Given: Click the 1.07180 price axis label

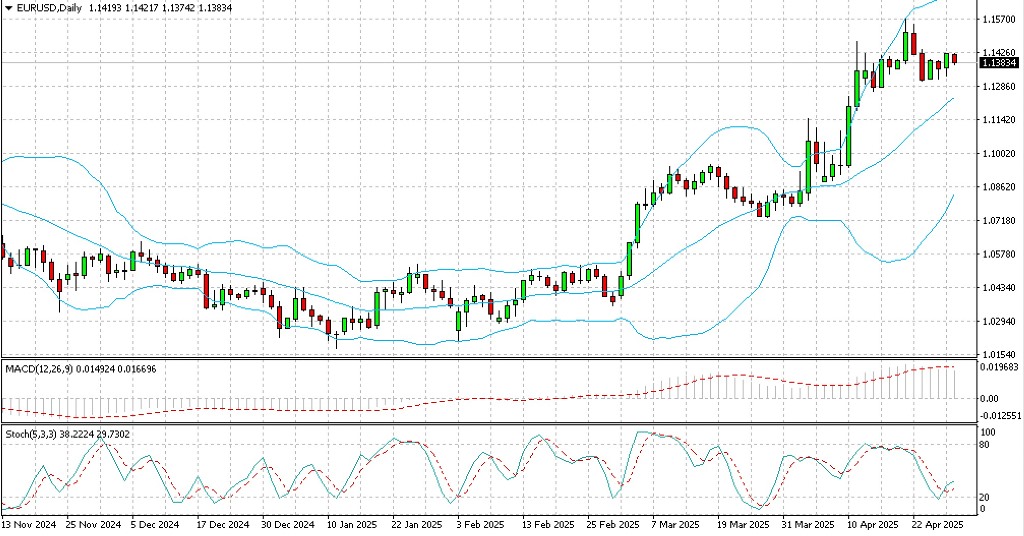Looking at the screenshot, I should coord(999,220).
